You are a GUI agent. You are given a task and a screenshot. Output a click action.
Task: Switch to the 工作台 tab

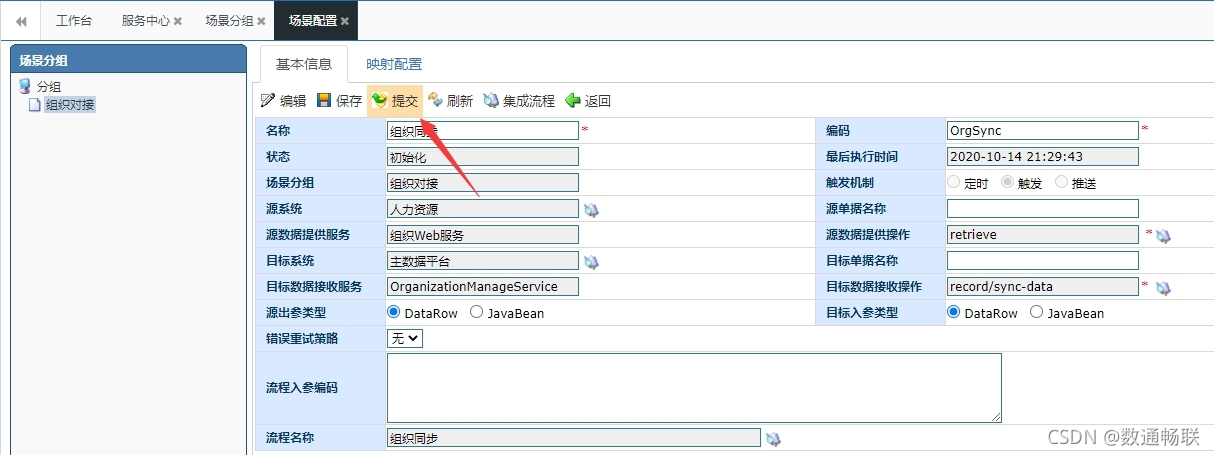pos(74,21)
